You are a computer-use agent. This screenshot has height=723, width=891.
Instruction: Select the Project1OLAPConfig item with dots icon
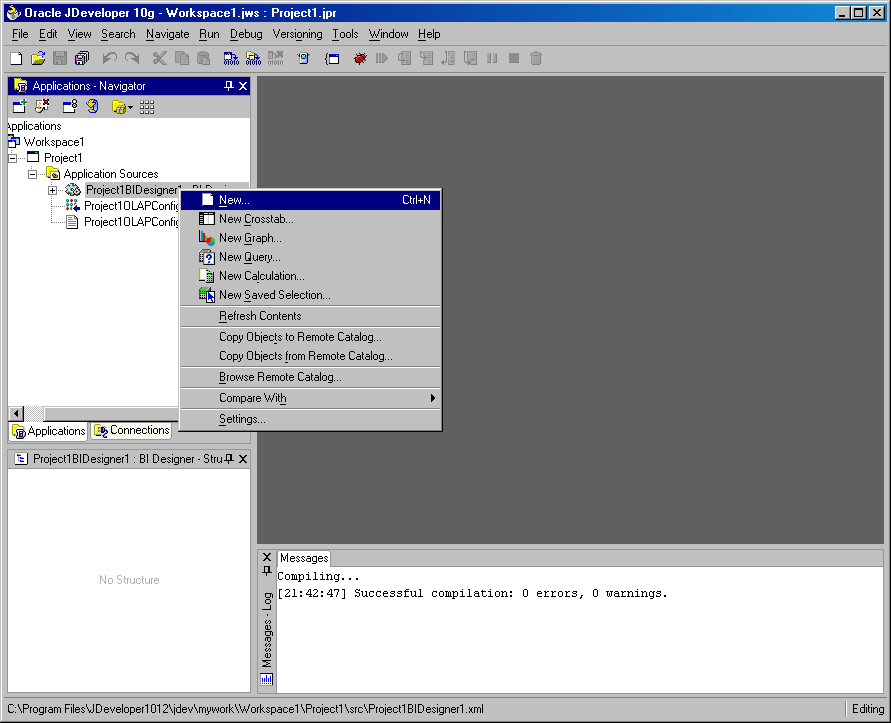131,206
